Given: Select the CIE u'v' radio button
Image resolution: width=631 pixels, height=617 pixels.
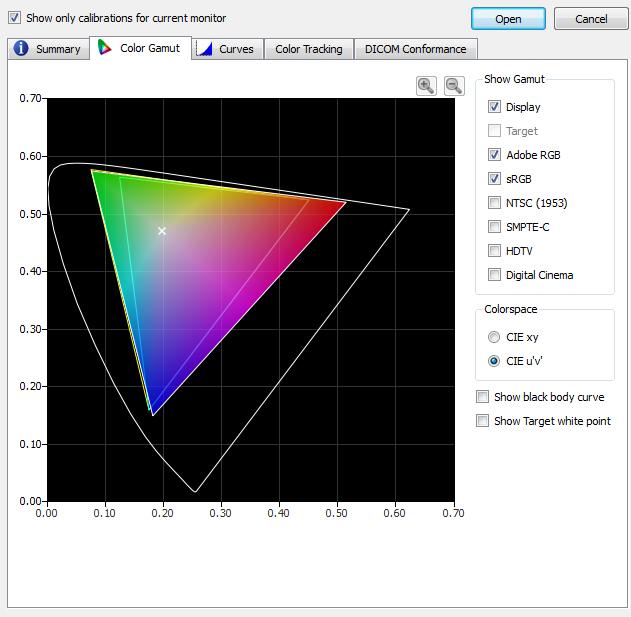Looking at the screenshot, I should [x=494, y=361].
